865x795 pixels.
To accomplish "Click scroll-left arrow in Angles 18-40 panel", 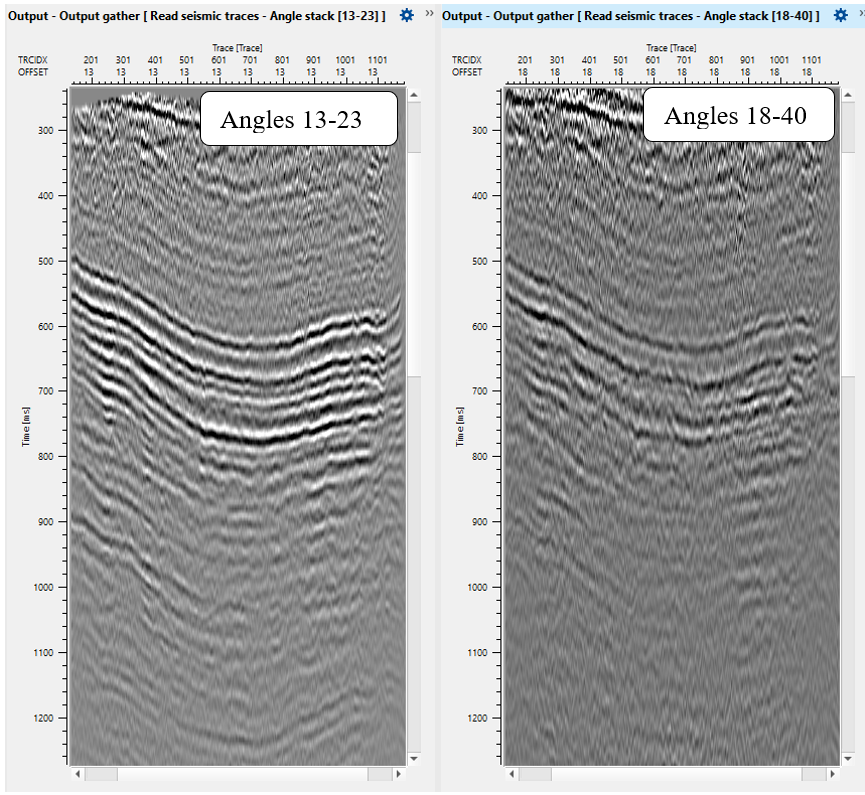I will [x=512, y=774].
